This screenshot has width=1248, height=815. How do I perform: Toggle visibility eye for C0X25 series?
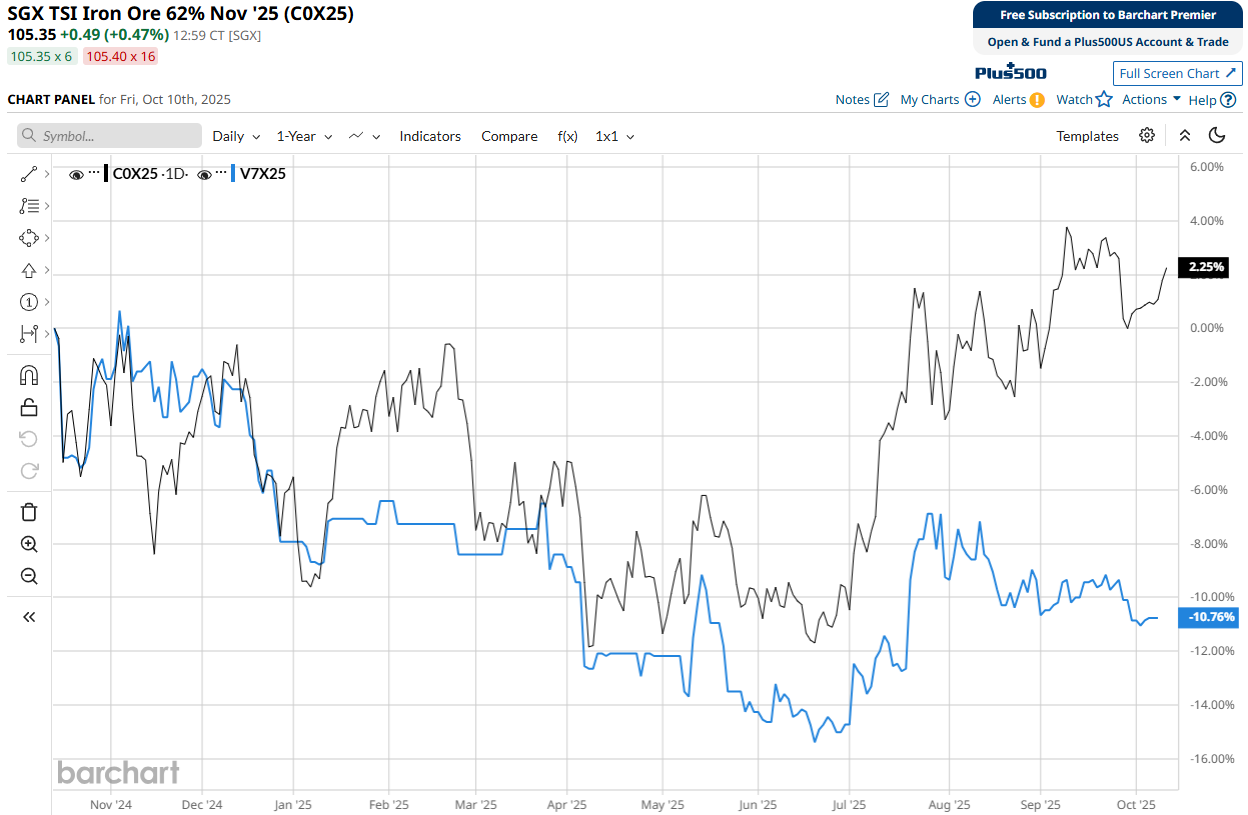coord(76,174)
